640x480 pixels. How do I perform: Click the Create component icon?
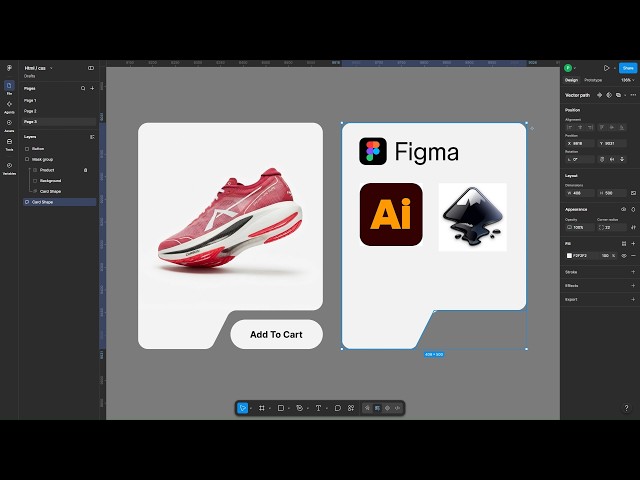coord(599,95)
